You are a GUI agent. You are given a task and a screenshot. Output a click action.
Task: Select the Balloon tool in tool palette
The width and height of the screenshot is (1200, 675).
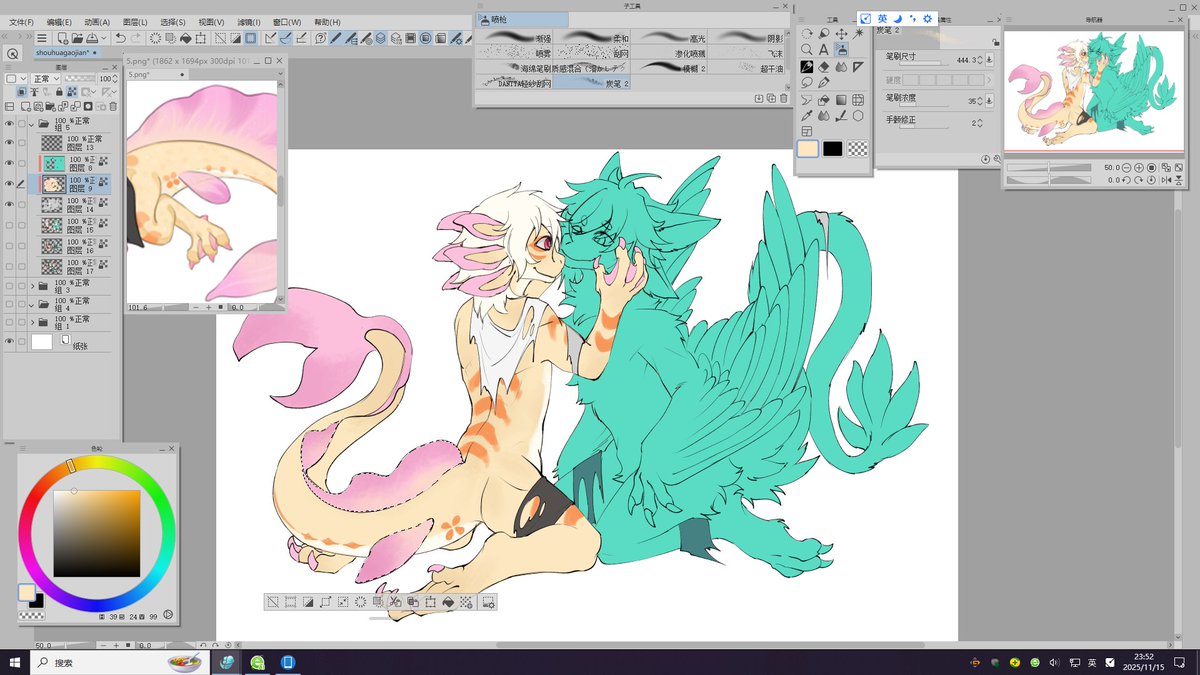point(806,82)
